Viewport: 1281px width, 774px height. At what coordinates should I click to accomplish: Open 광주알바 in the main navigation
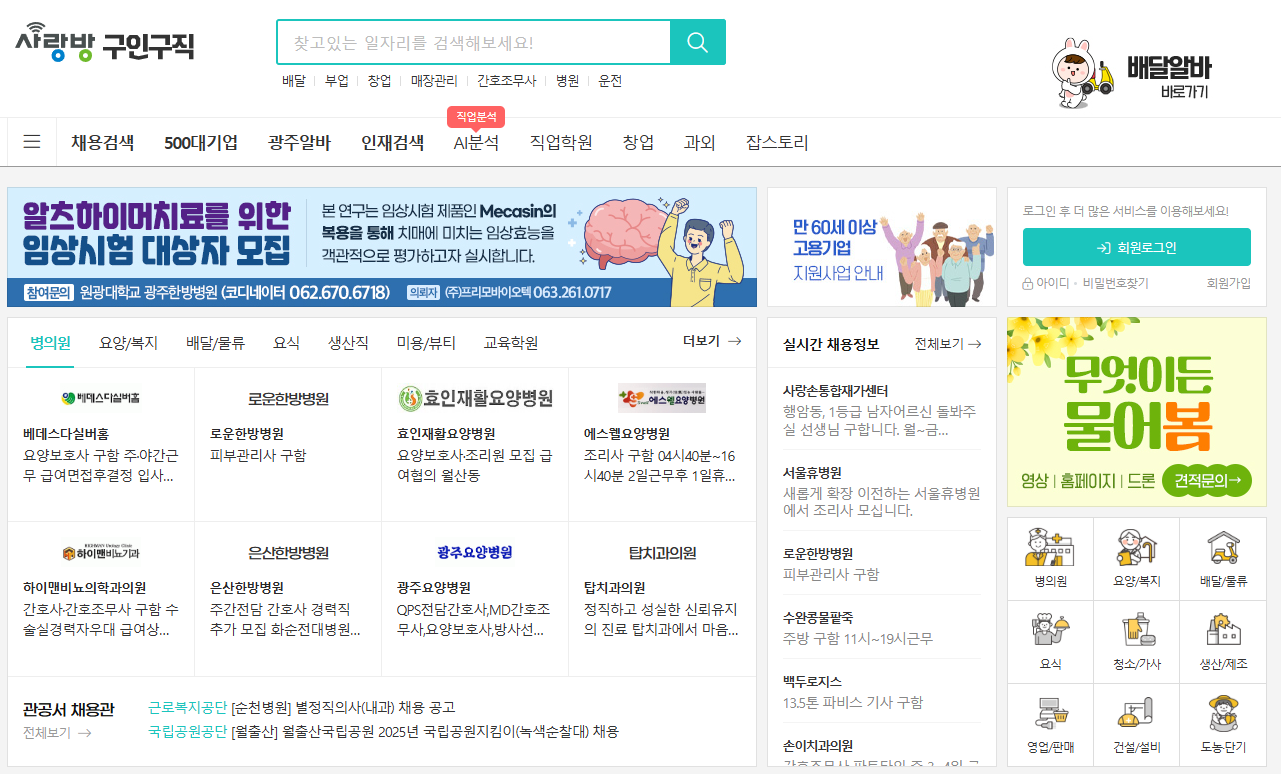(x=299, y=143)
